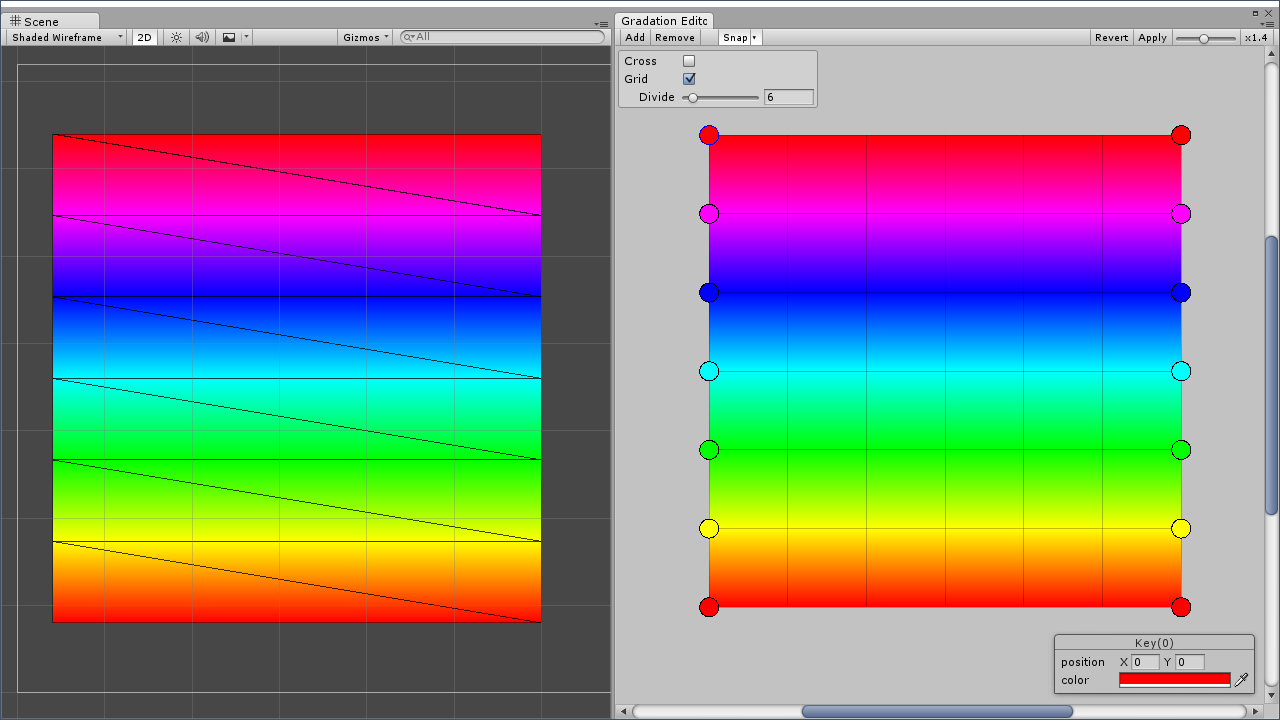
Task: Open the Snap options dropdown arrow
Action: [755, 37]
